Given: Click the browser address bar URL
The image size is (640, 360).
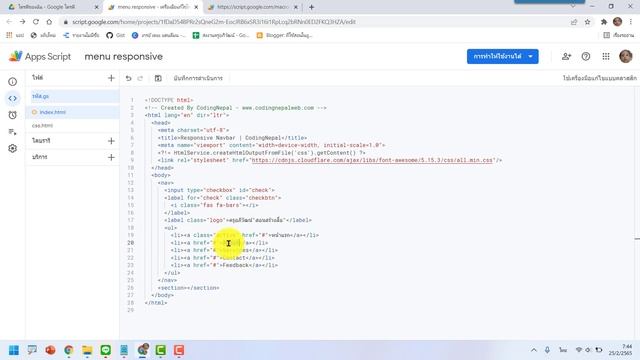Looking at the screenshot, I should coord(214,22).
